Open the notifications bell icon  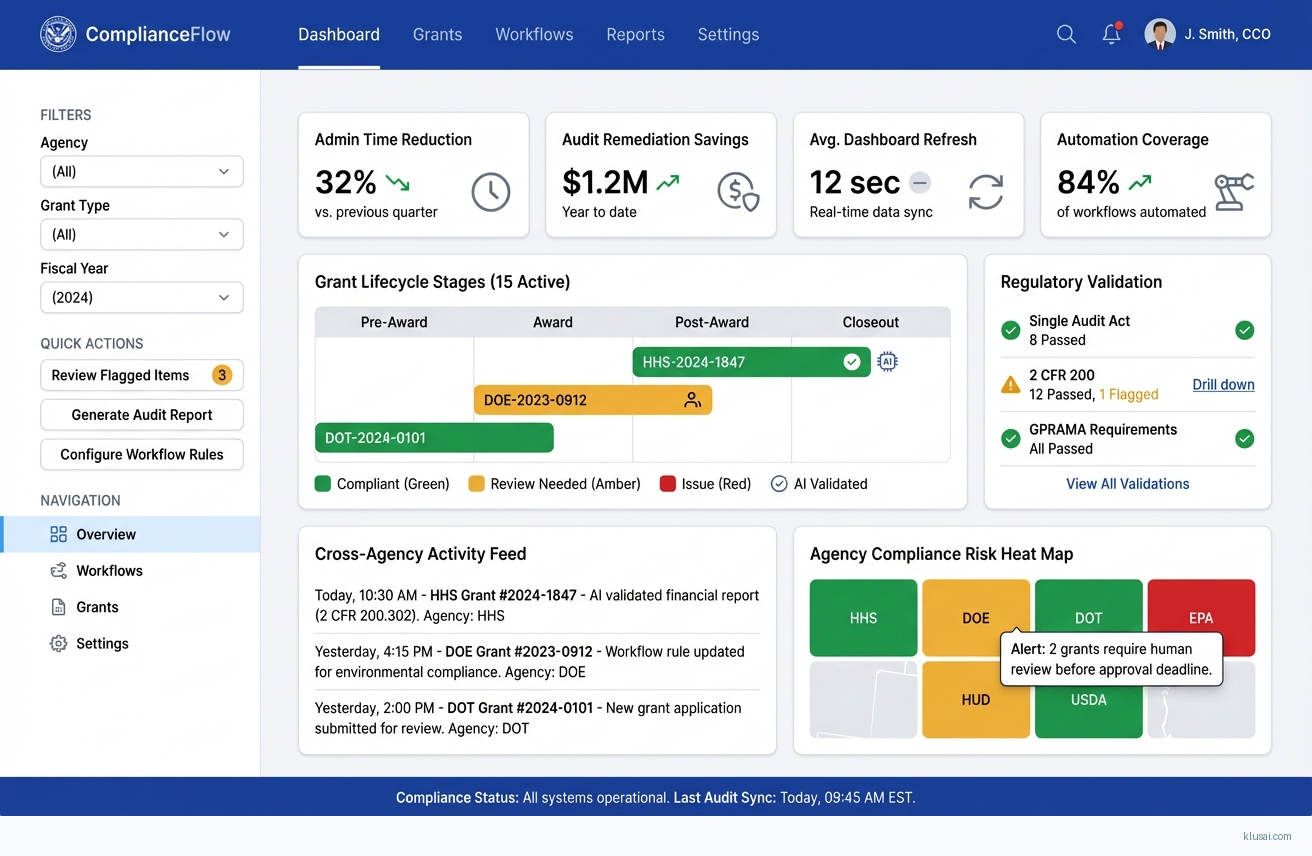[x=1111, y=34]
